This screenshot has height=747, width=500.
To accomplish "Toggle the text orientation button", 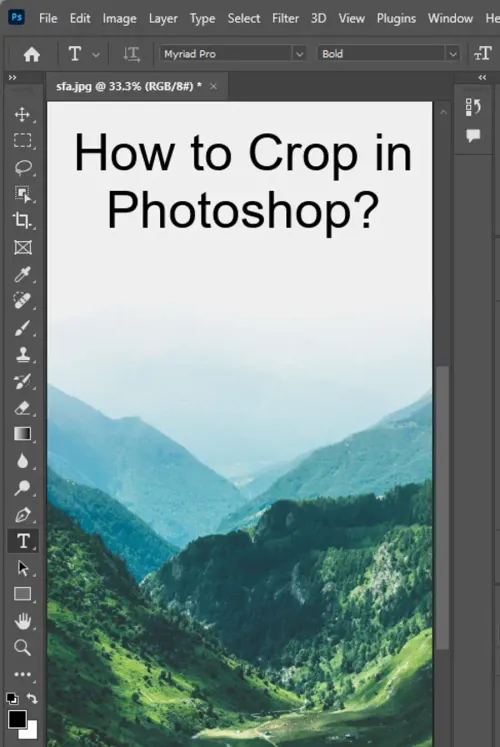I will coord(131,54).
